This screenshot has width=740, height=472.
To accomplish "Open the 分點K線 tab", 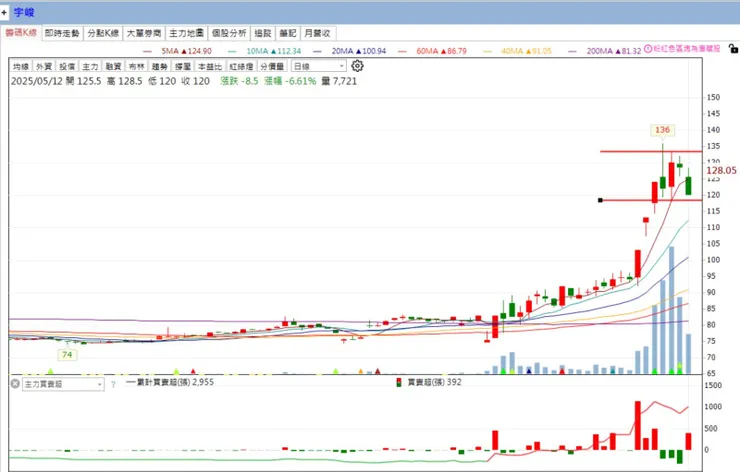I will (103, 33).
